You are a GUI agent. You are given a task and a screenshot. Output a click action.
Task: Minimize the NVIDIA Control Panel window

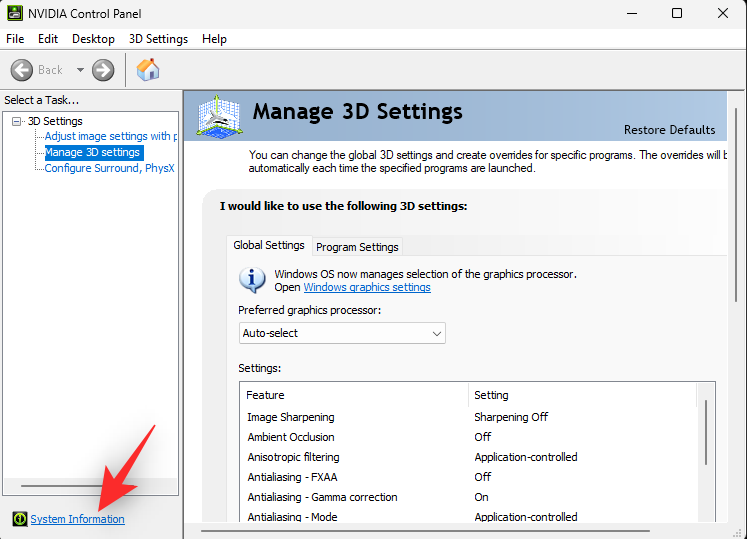632,13
